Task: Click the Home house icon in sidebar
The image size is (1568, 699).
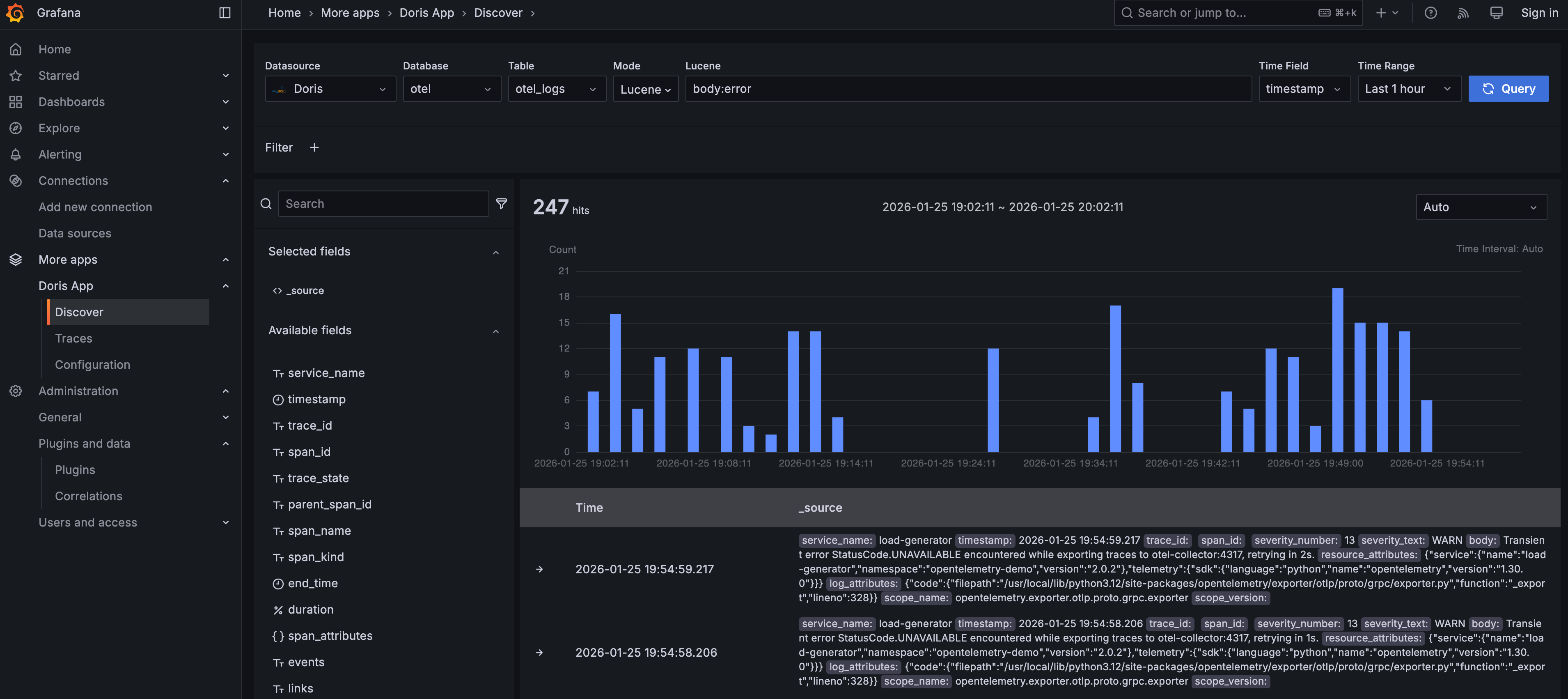Action: click(x=16, y=49)
